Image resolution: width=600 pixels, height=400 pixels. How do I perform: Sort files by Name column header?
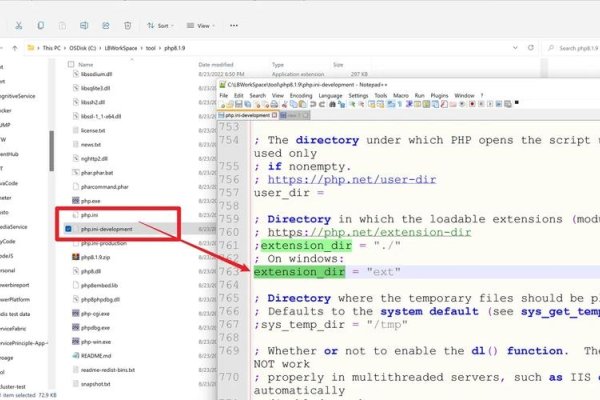(x=86, y=65)
